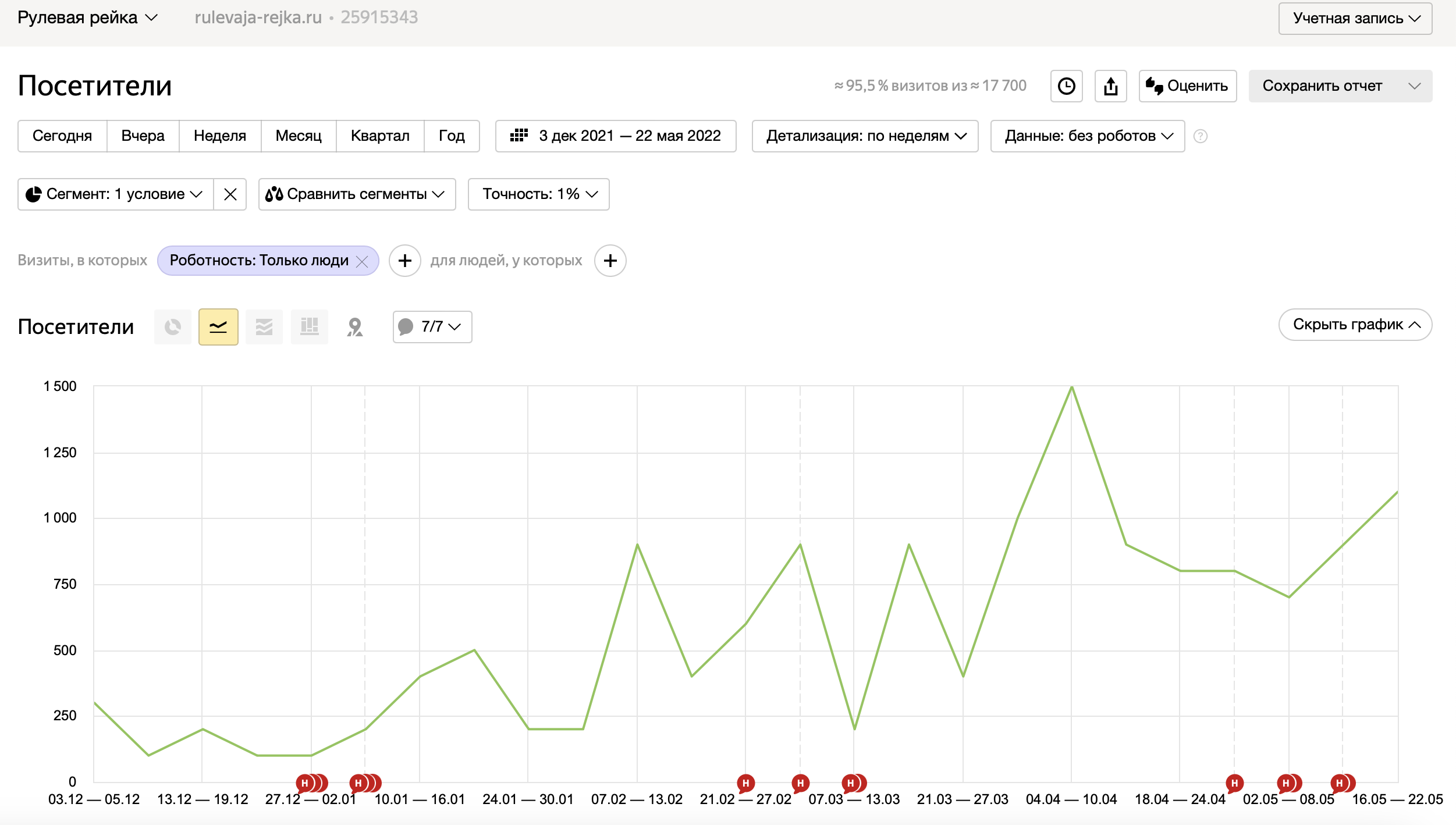Select the Квартал period tab
The image size is (1456, 825).
(x=380, y=136)
